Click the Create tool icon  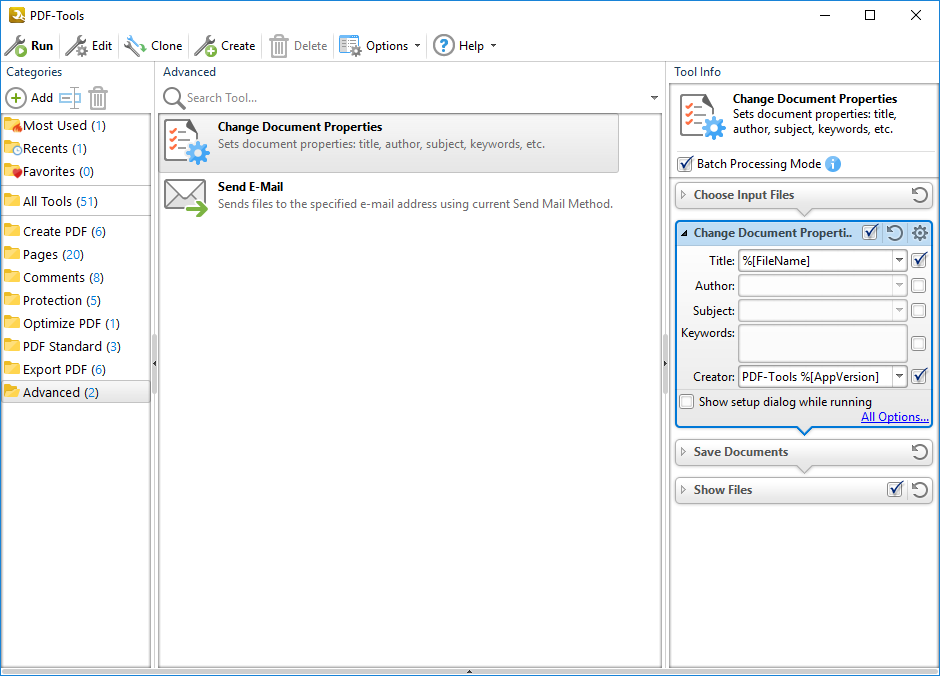[205, 46]
